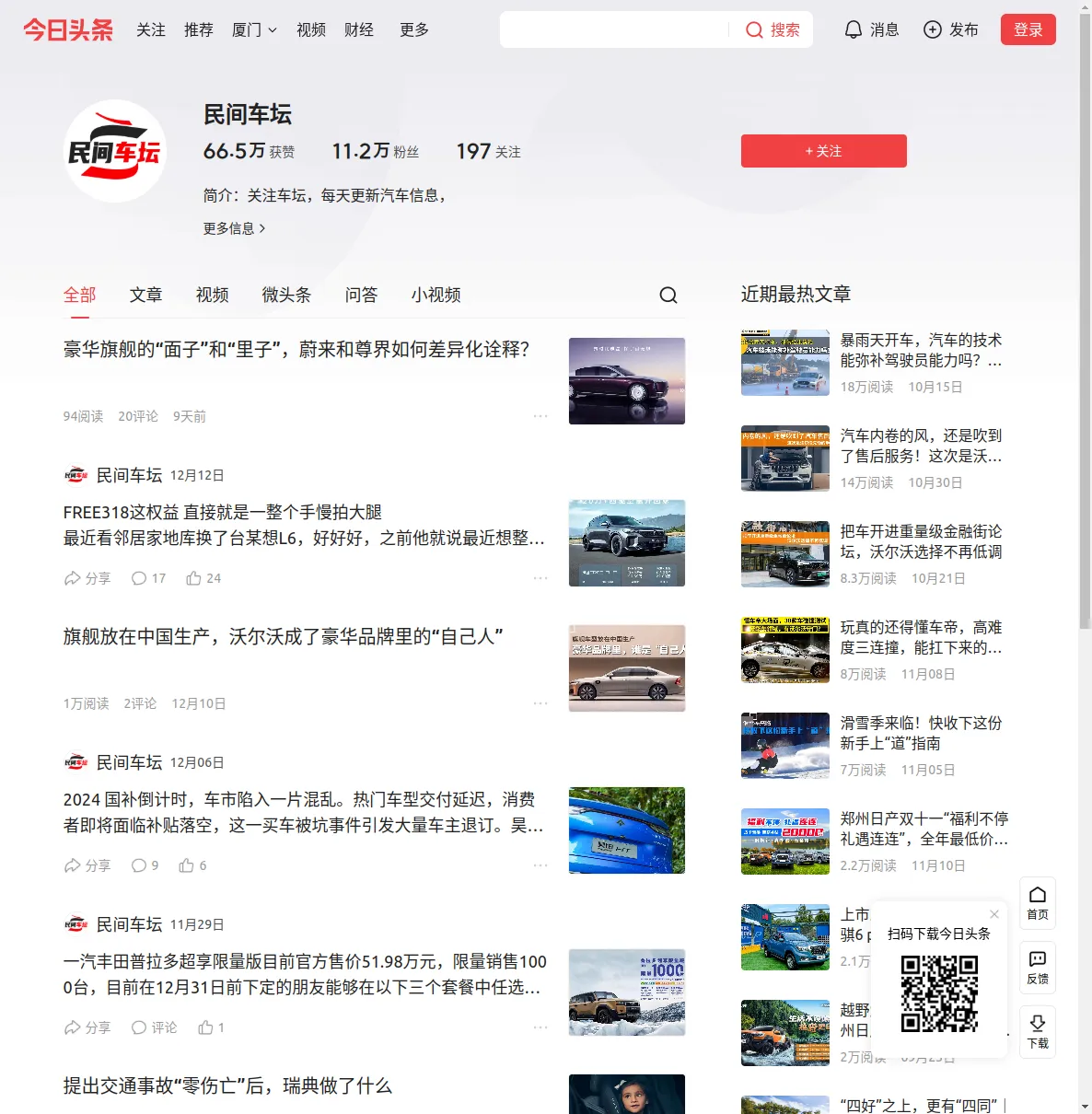Open article 旗舰放在中国生产 沃尔沃
The image size is (1092, 1114).
284,637
